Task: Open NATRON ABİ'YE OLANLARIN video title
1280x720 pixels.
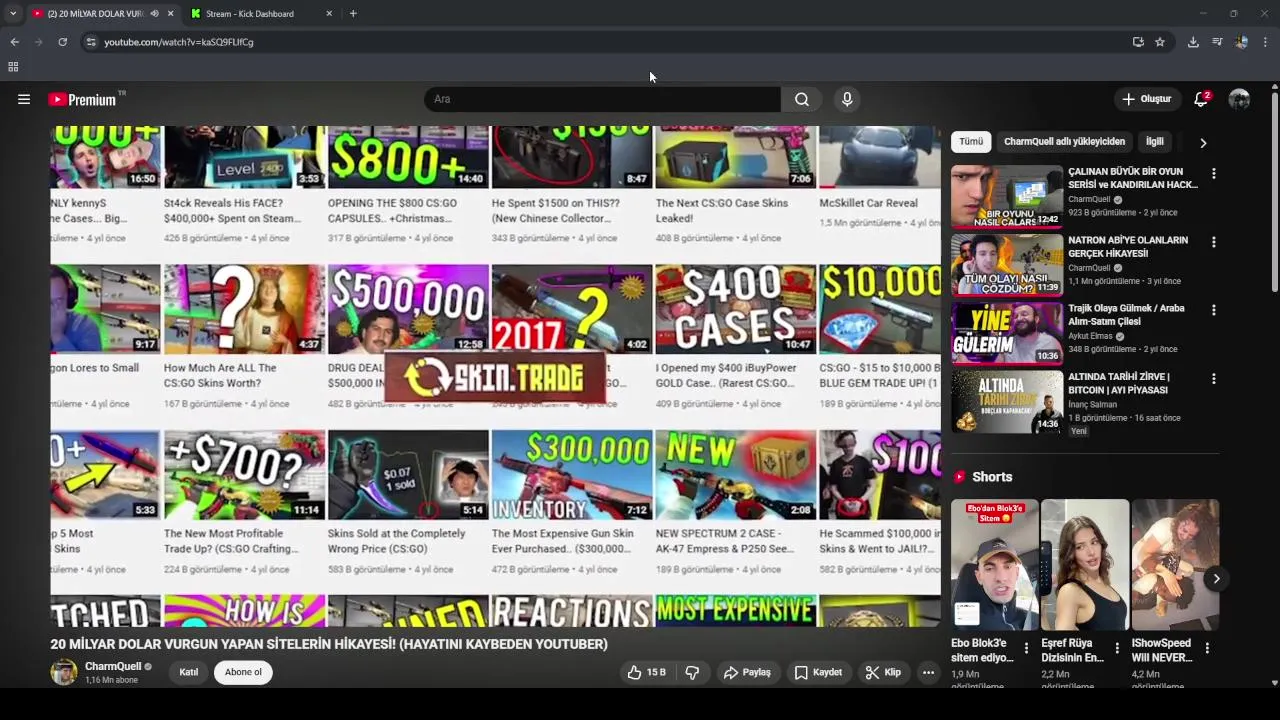Action: click(x=1128, y=247)
